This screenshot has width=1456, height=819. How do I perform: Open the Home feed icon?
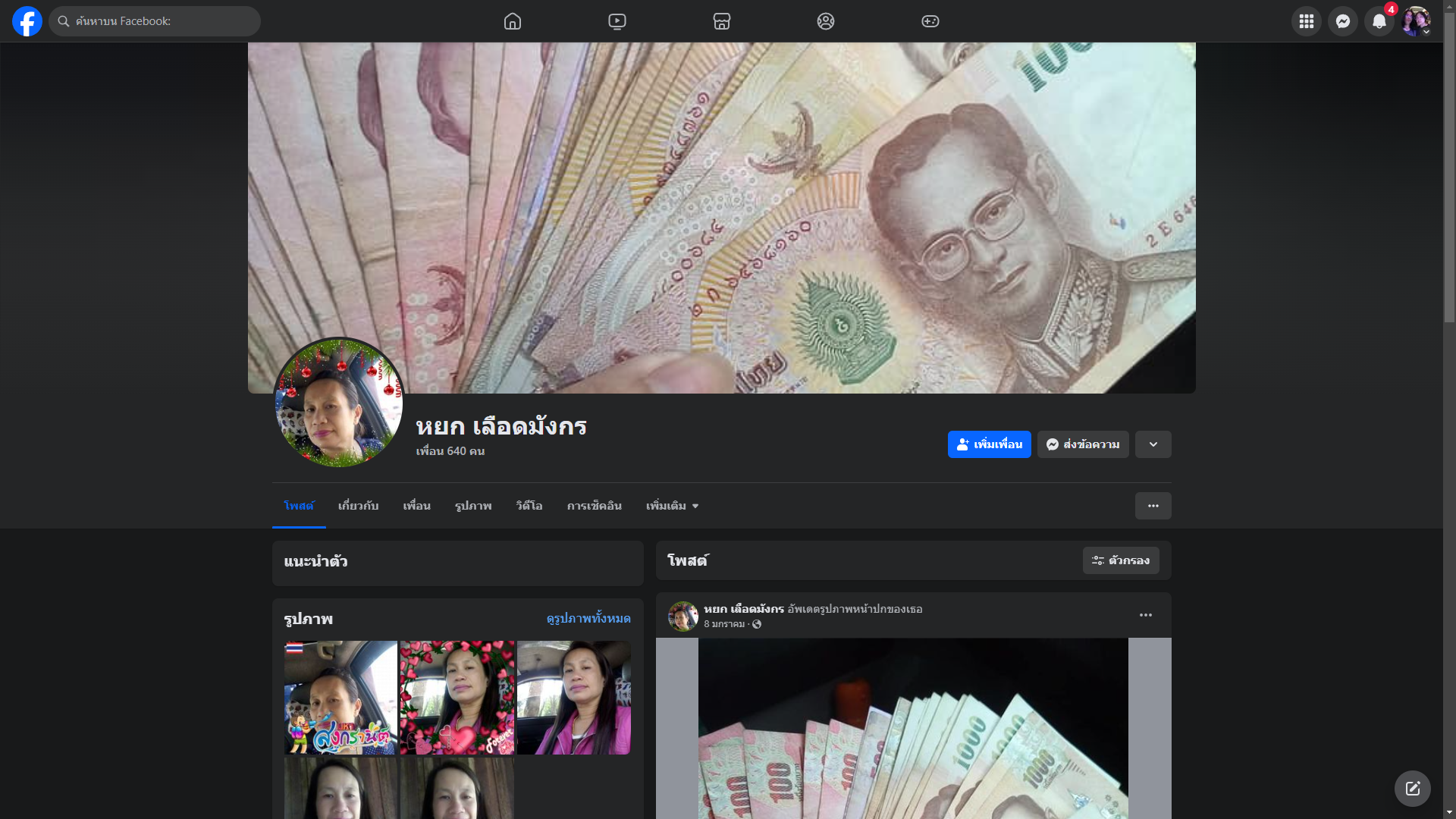(513, 21)
